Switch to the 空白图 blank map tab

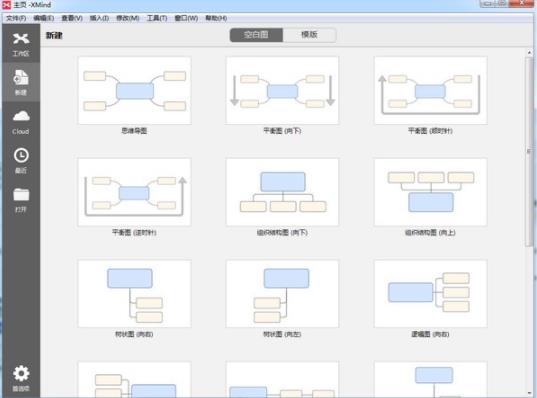pyautogui.click(x=256, y=35)
